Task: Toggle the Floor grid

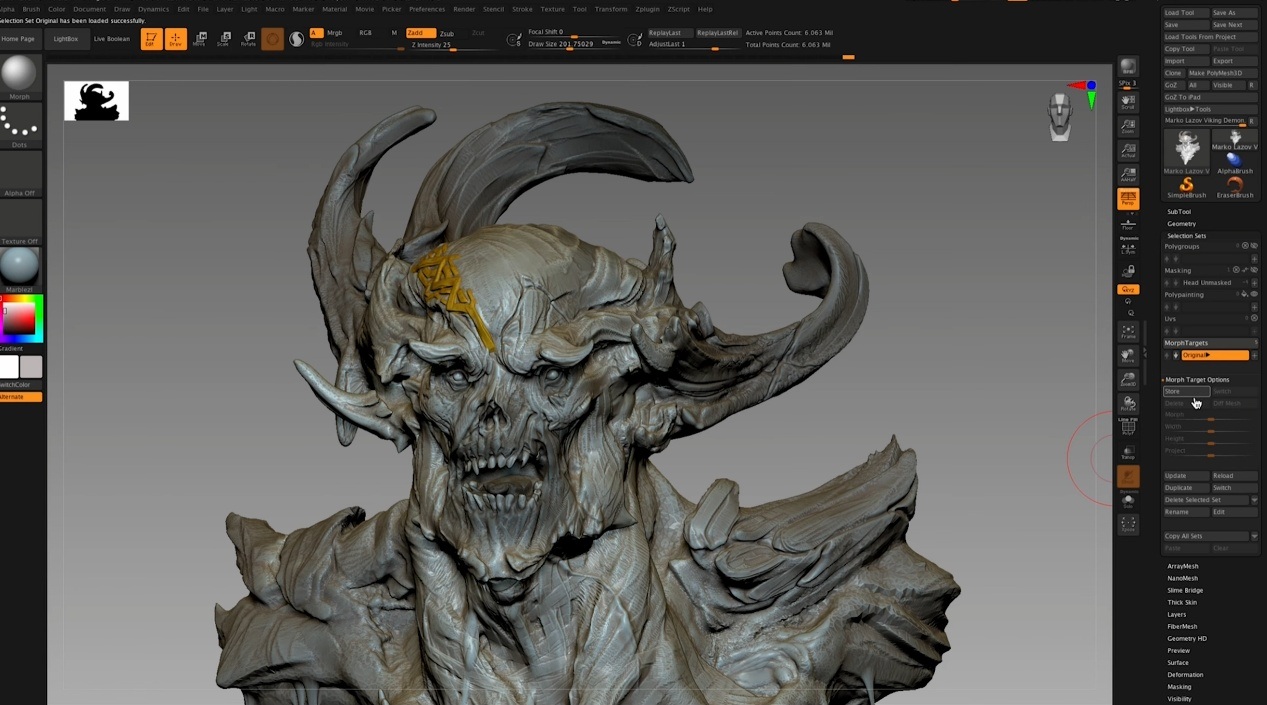Action: click(1128, 224)
